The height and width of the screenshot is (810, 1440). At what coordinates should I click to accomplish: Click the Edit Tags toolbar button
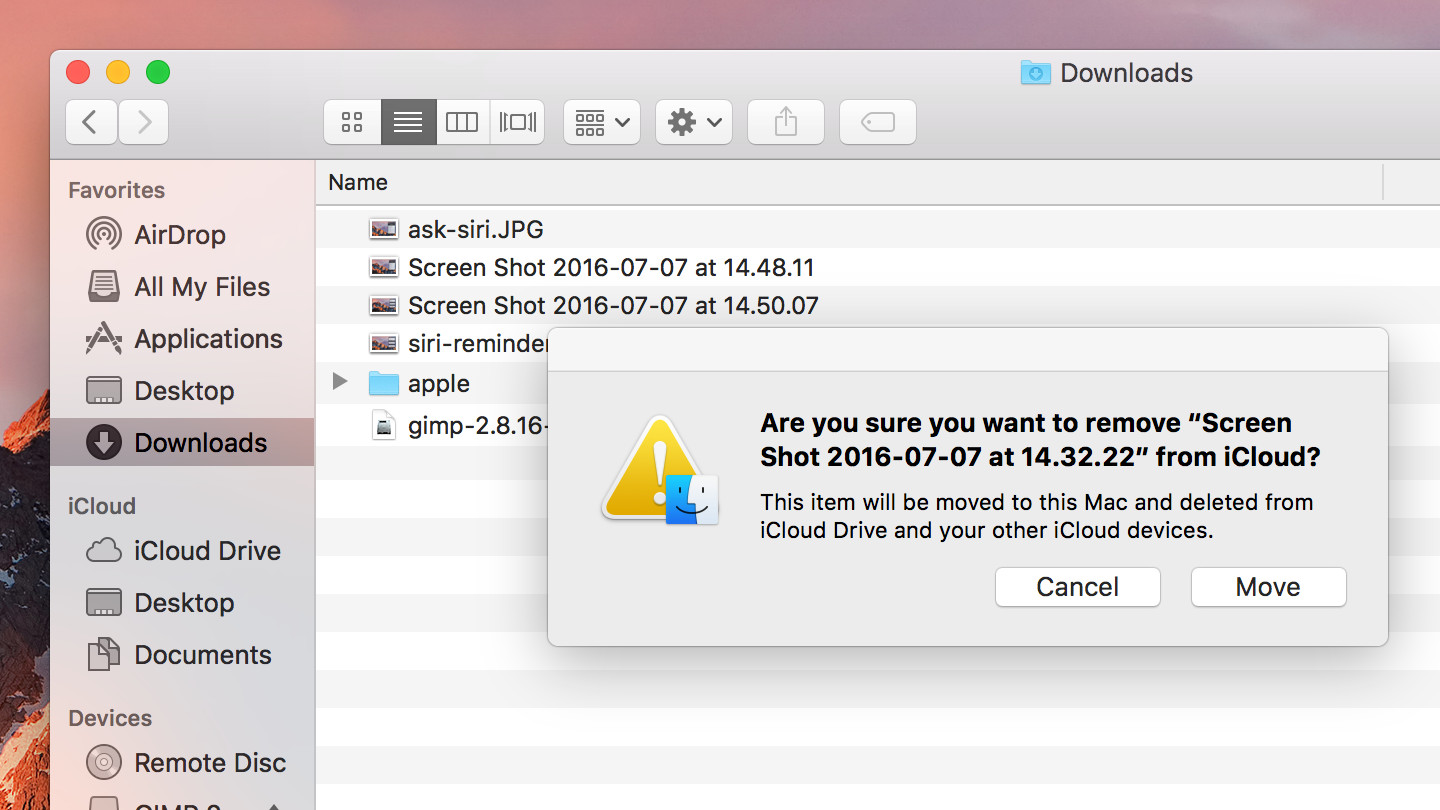click(x=878, y=122)
